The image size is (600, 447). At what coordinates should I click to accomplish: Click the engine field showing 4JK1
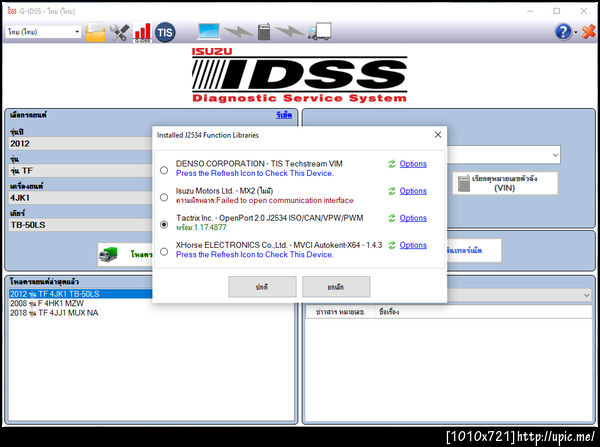click(80, 198)
